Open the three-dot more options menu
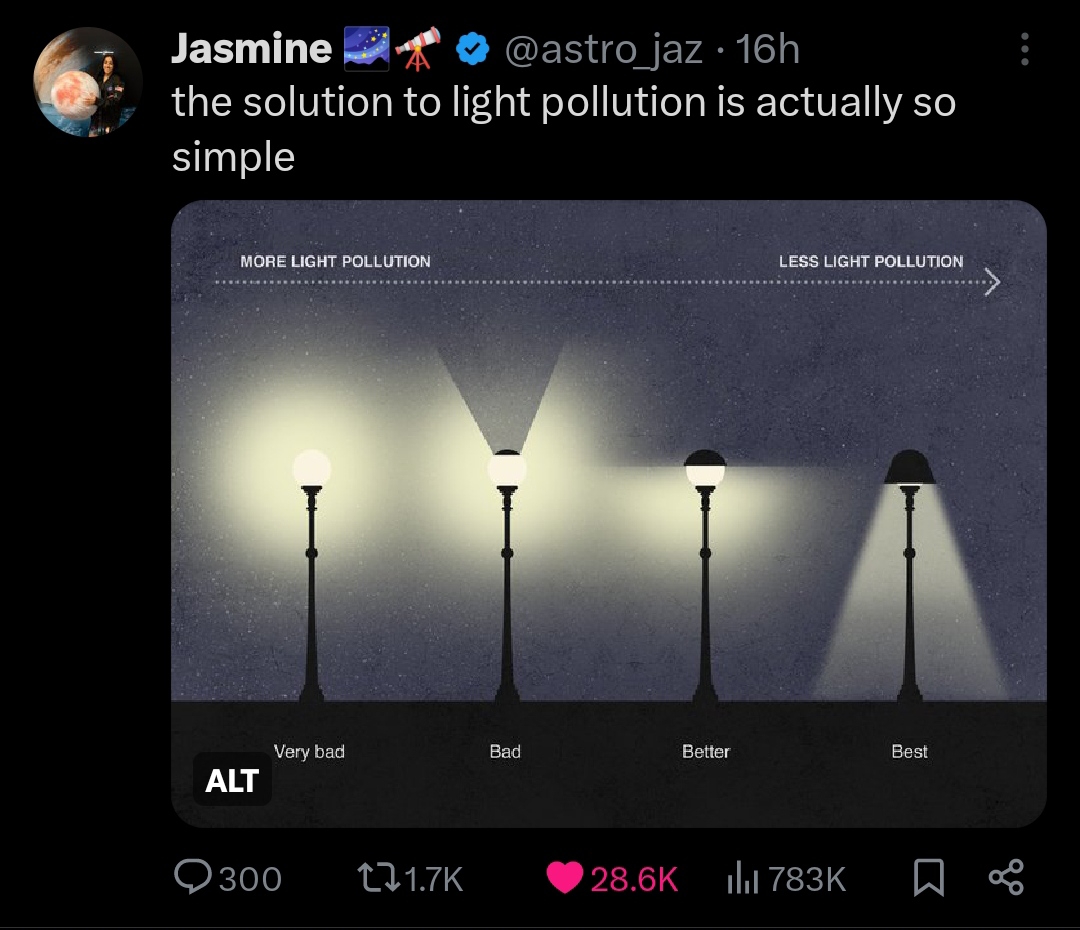Screen dimensions: 1080x930 pos(1025,50)
